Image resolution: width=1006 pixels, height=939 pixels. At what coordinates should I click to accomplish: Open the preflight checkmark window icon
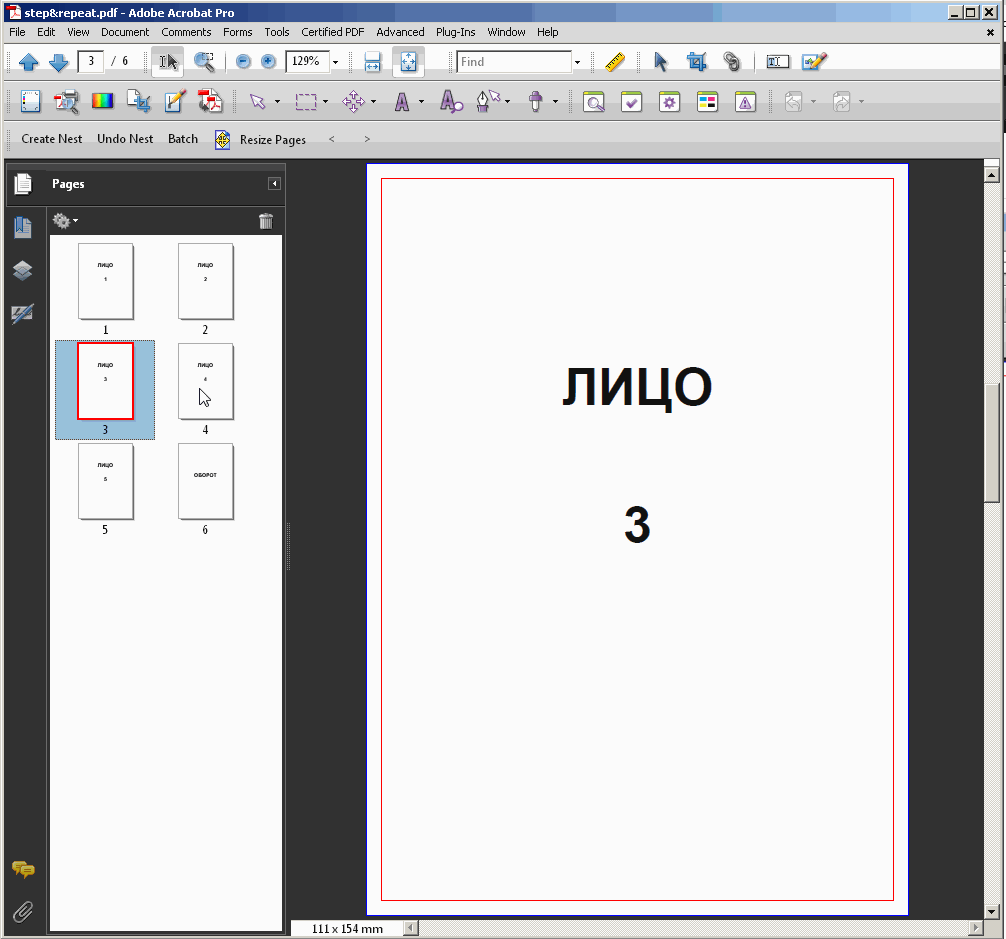631,102
